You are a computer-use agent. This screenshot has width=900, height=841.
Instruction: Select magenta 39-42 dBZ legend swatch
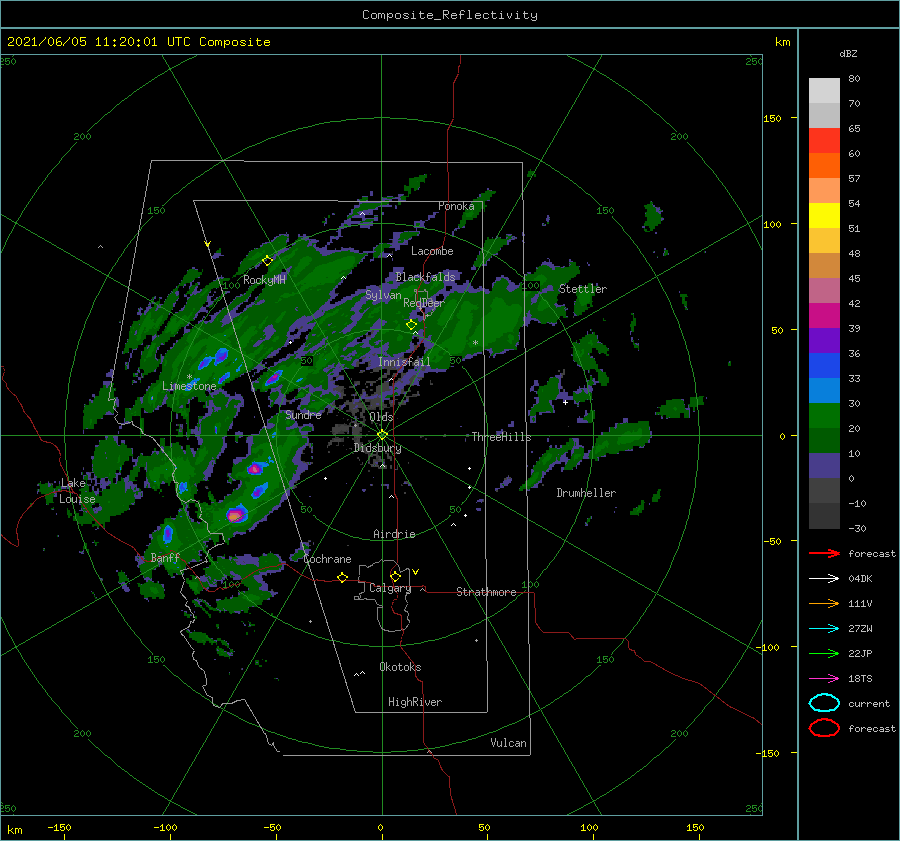tap(824, 316)
